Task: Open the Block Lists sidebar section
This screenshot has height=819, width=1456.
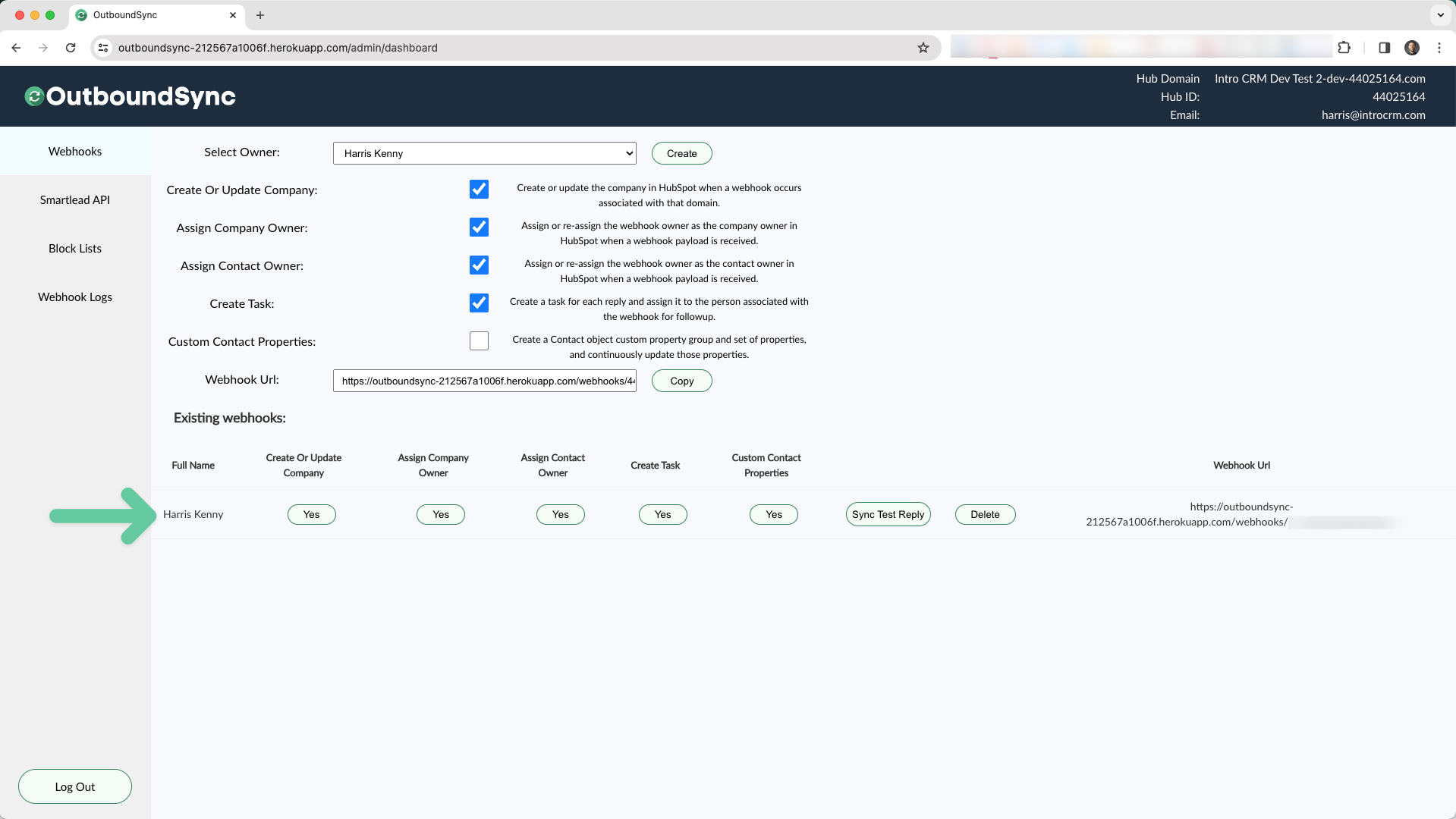Action: pyautogui.click(x=75, y=249)
